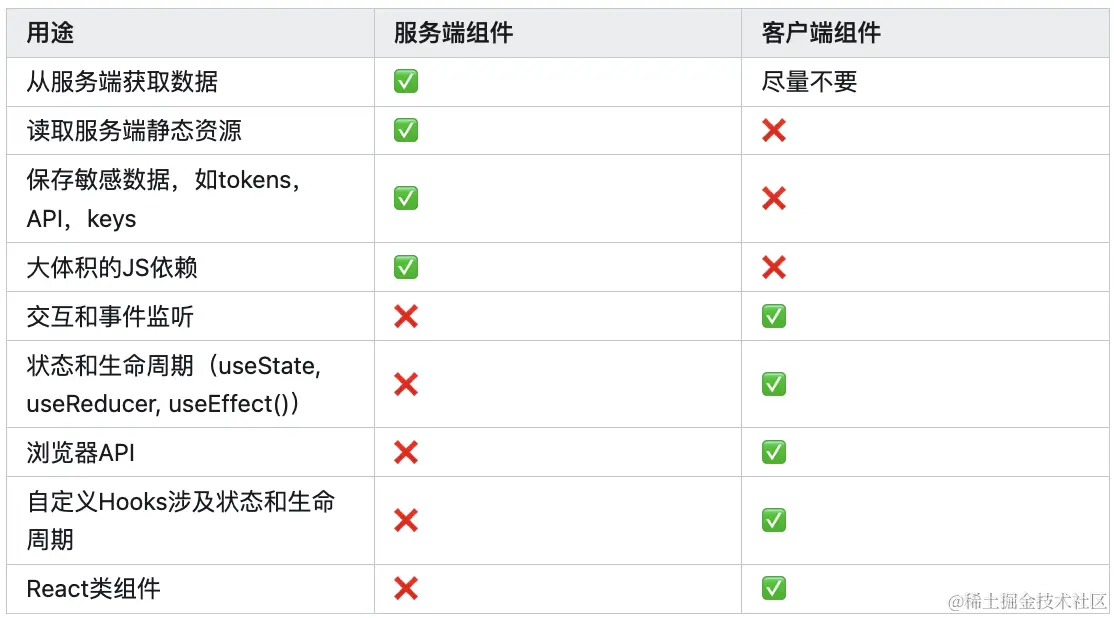Click the client-side check for 交互和事件监听
This screenshot has width=1114, height=618.
pyautogui.click(x=773, y=317)
